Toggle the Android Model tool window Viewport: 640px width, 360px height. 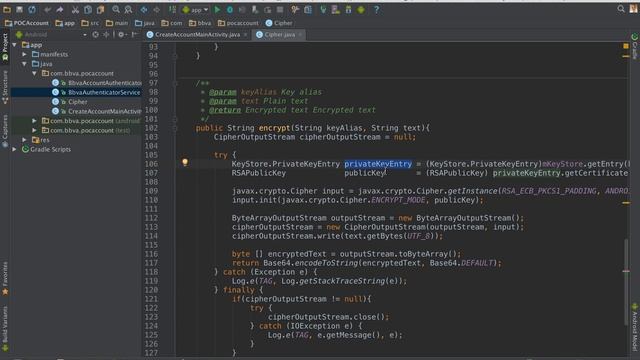(x=635, y=327)
